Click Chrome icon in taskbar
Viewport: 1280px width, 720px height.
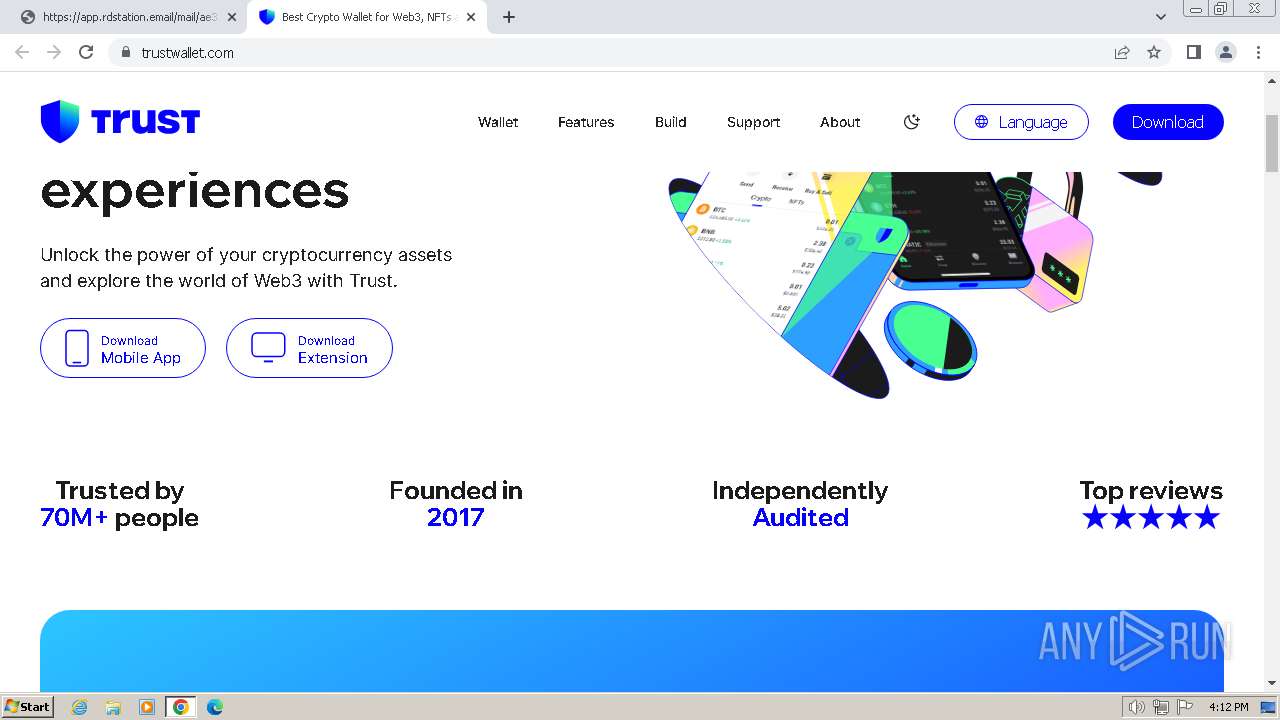180,707
